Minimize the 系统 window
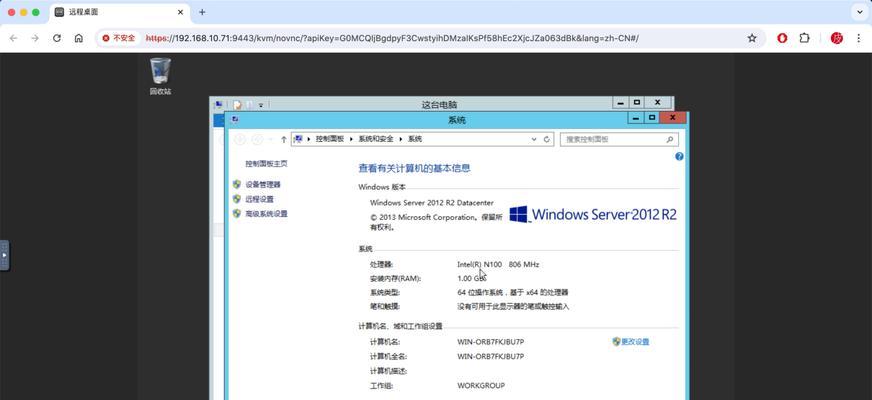 coord(636,118)
